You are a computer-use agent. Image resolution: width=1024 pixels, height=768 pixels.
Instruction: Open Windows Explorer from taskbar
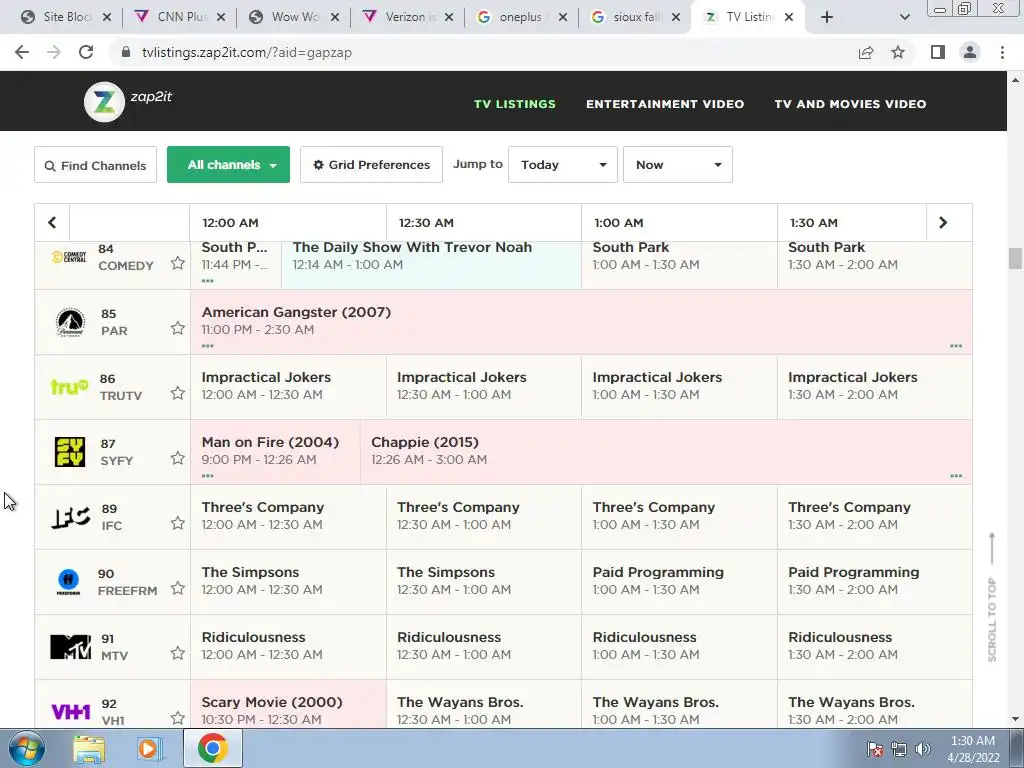point(89,748)
